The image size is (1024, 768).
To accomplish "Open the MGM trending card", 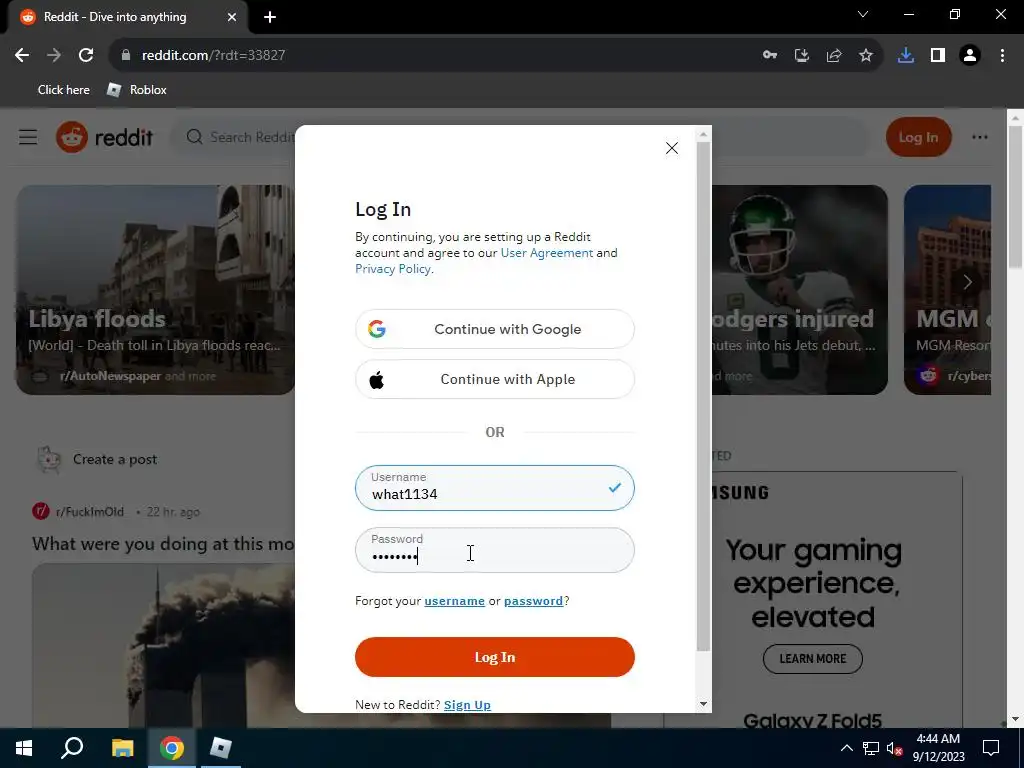I will click(x=947, y=289).
